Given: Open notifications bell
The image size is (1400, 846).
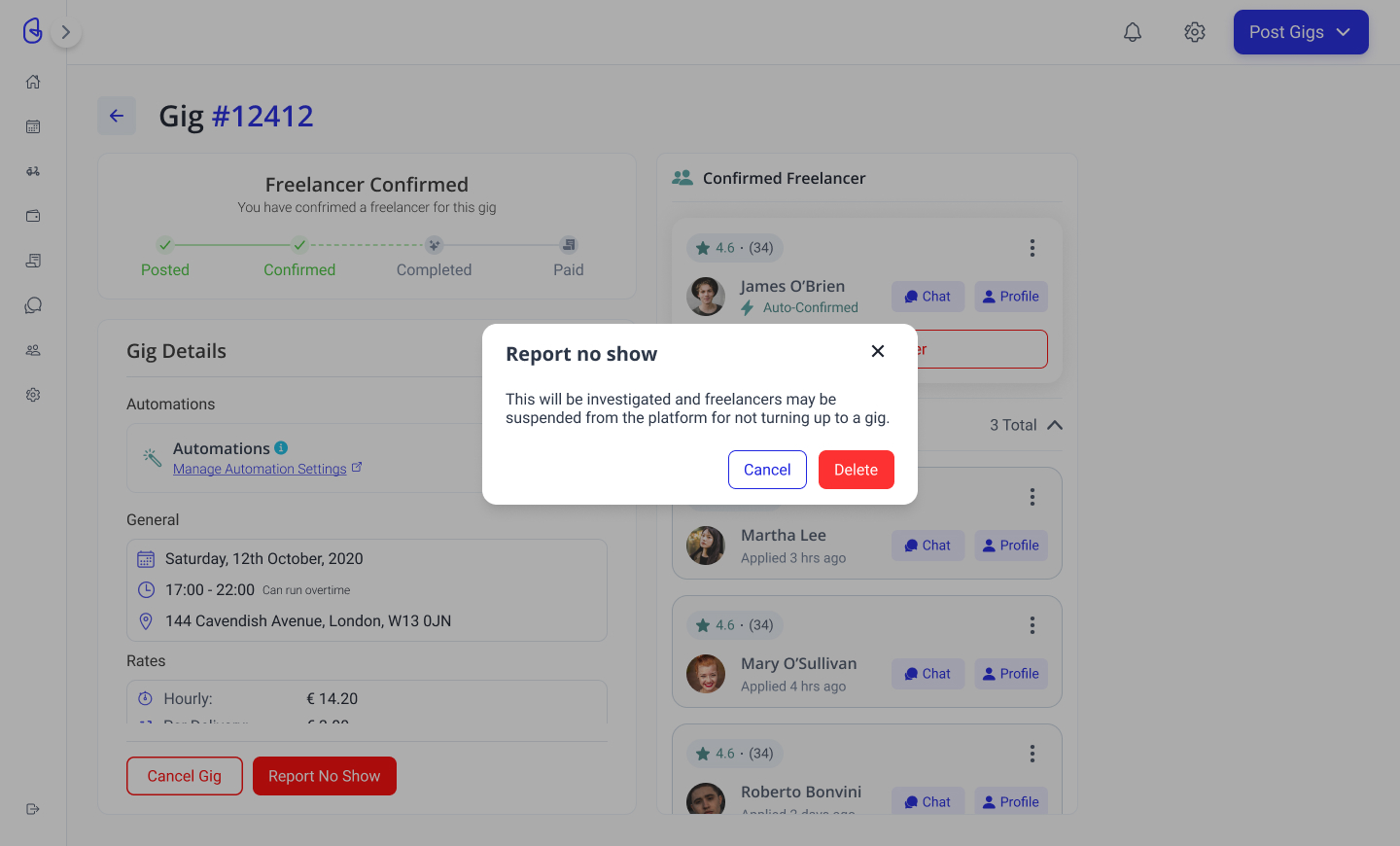Looking at the screenshot, I should click(1133, 32).
